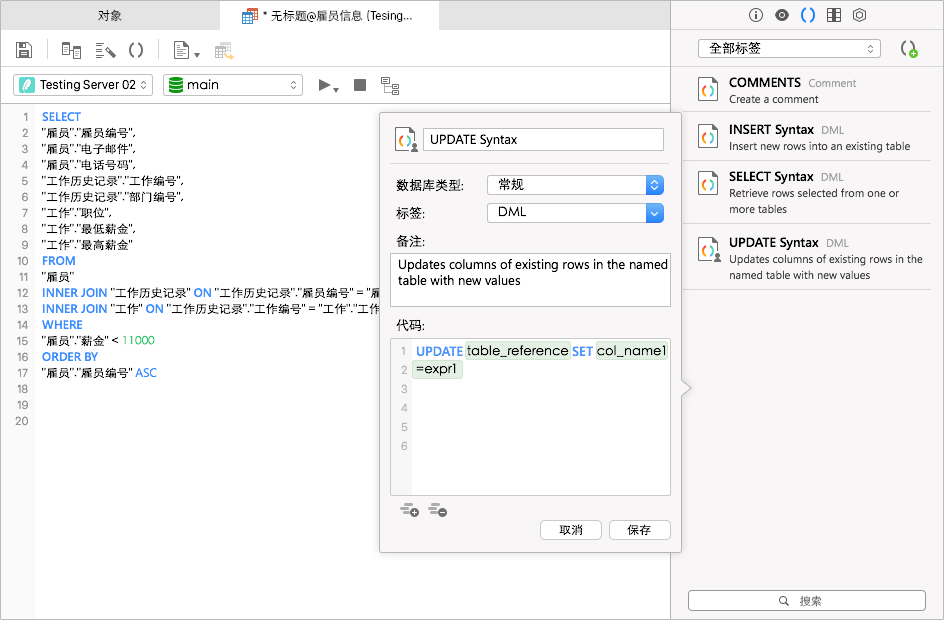The width and height of the screenshot is (944, 620).
Task: Select the COMMENTS snippet in the list
Action: (x=807, y=90)
